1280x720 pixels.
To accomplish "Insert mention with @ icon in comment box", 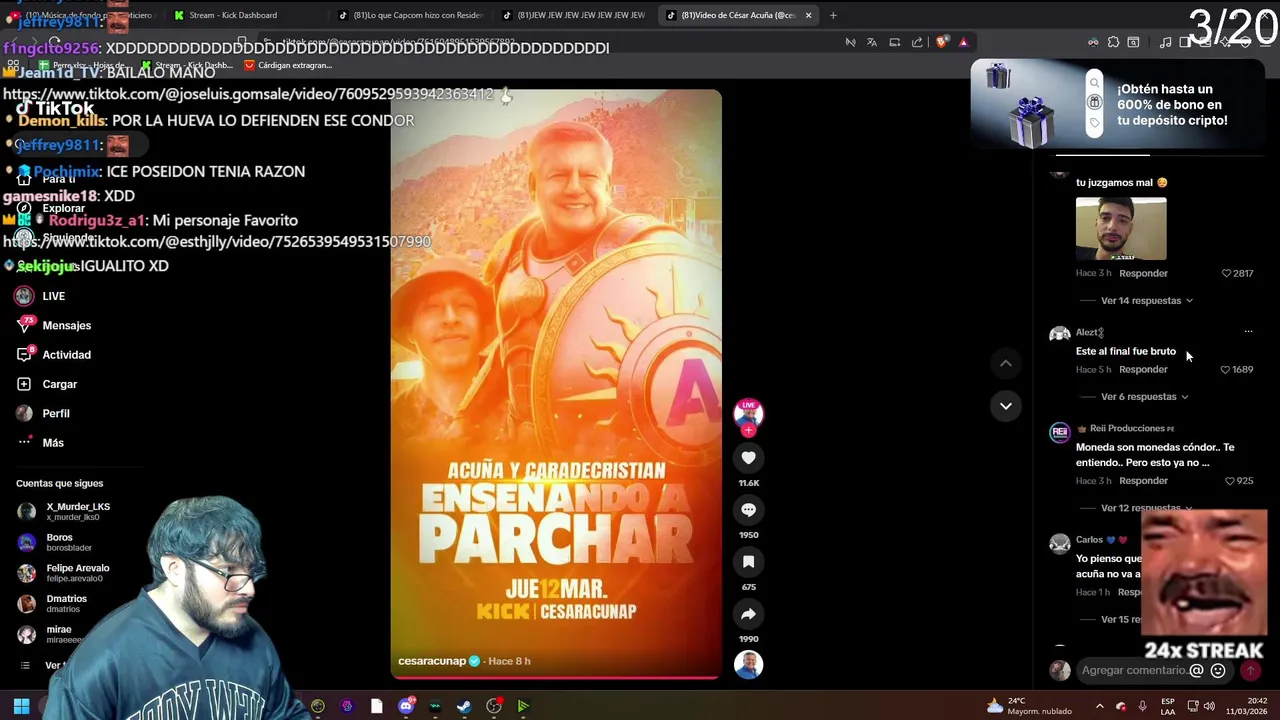I will [x=1196, y=671].
